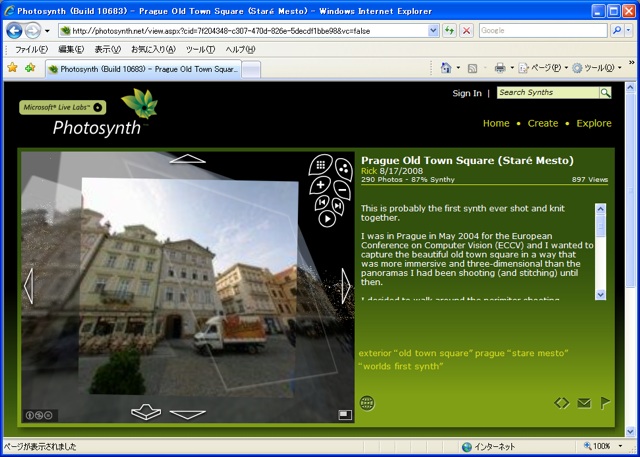Expand the Home button dropdown arrow

coord(458,68)
